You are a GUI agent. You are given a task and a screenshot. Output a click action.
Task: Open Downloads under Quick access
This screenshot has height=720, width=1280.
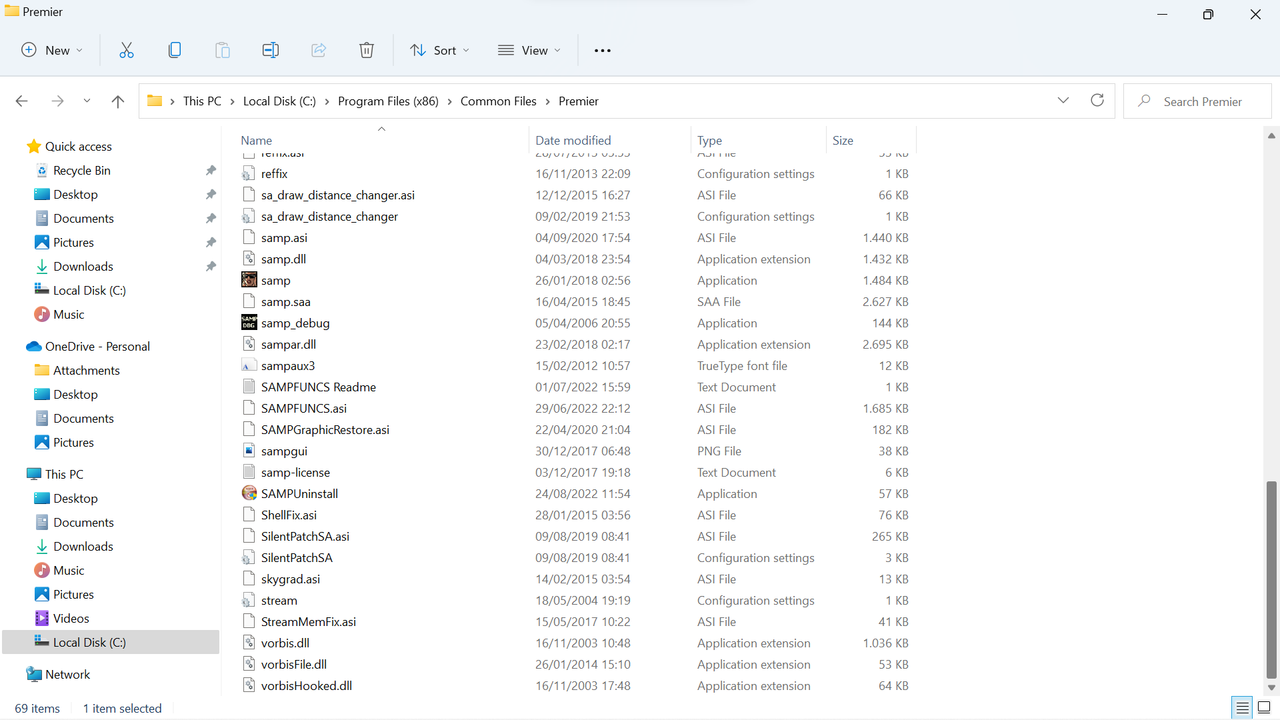pyautogui.click(x=83, y=267)
